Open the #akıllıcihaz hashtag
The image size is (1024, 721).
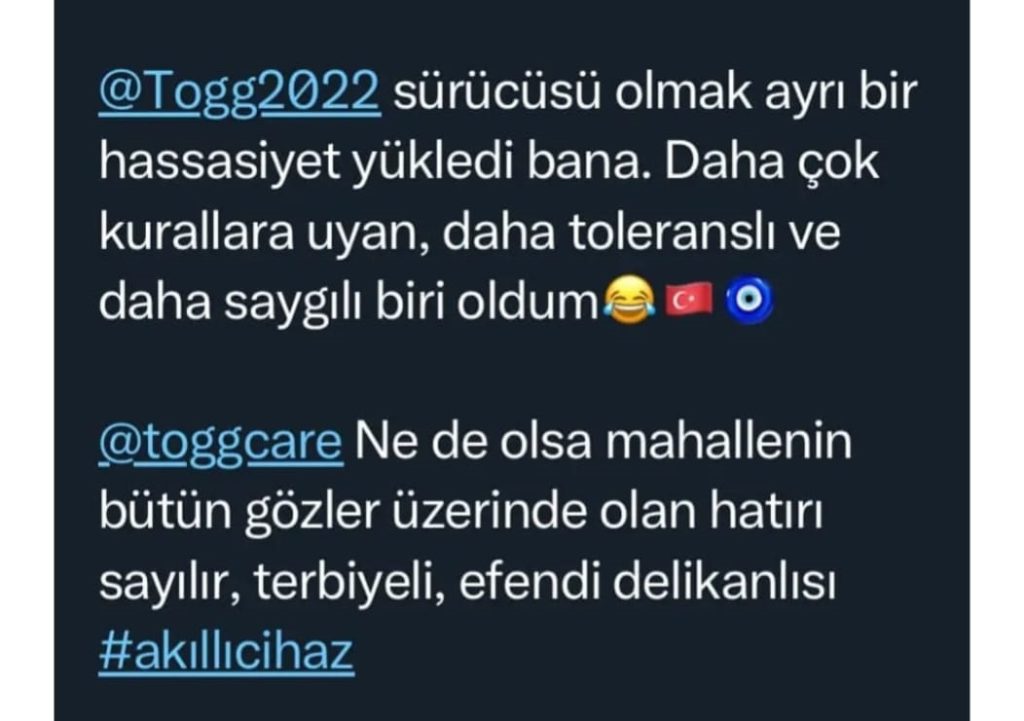227,651
